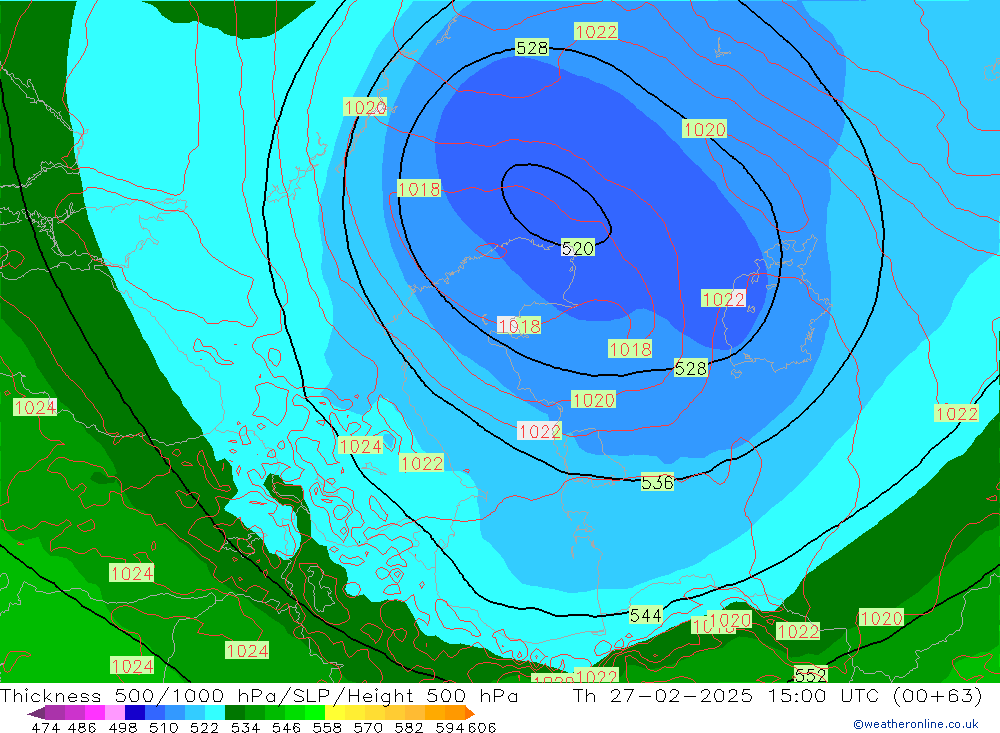Viewport: 1000px width, 733px height.
Task: Click the map title 'Thickness 500/1000 hPa/SLP/Height 500 hPa'
Action: pyautogui.click(x=259, y=695)
